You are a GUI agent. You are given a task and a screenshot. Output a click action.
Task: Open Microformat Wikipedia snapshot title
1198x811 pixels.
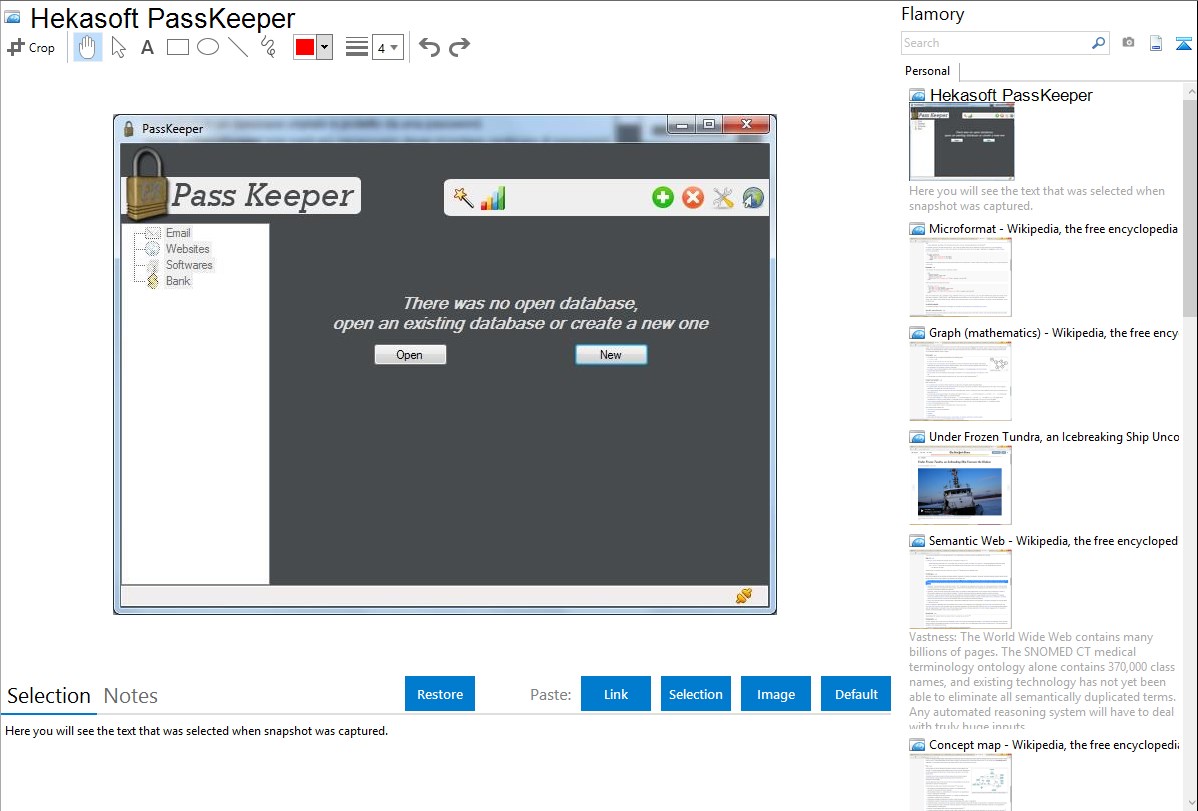(x=1053, y=229)
